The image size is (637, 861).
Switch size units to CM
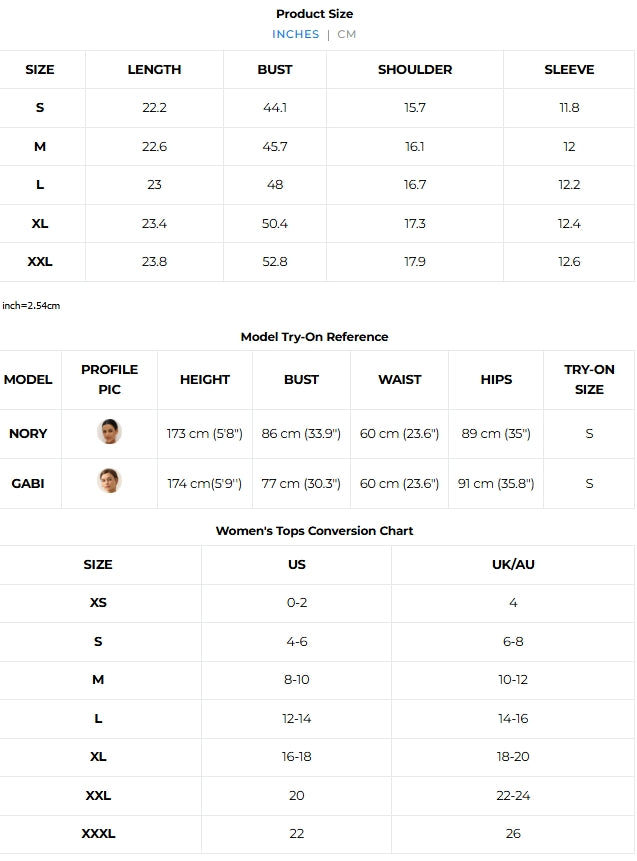pyautogui.click(x=346, y=34)
